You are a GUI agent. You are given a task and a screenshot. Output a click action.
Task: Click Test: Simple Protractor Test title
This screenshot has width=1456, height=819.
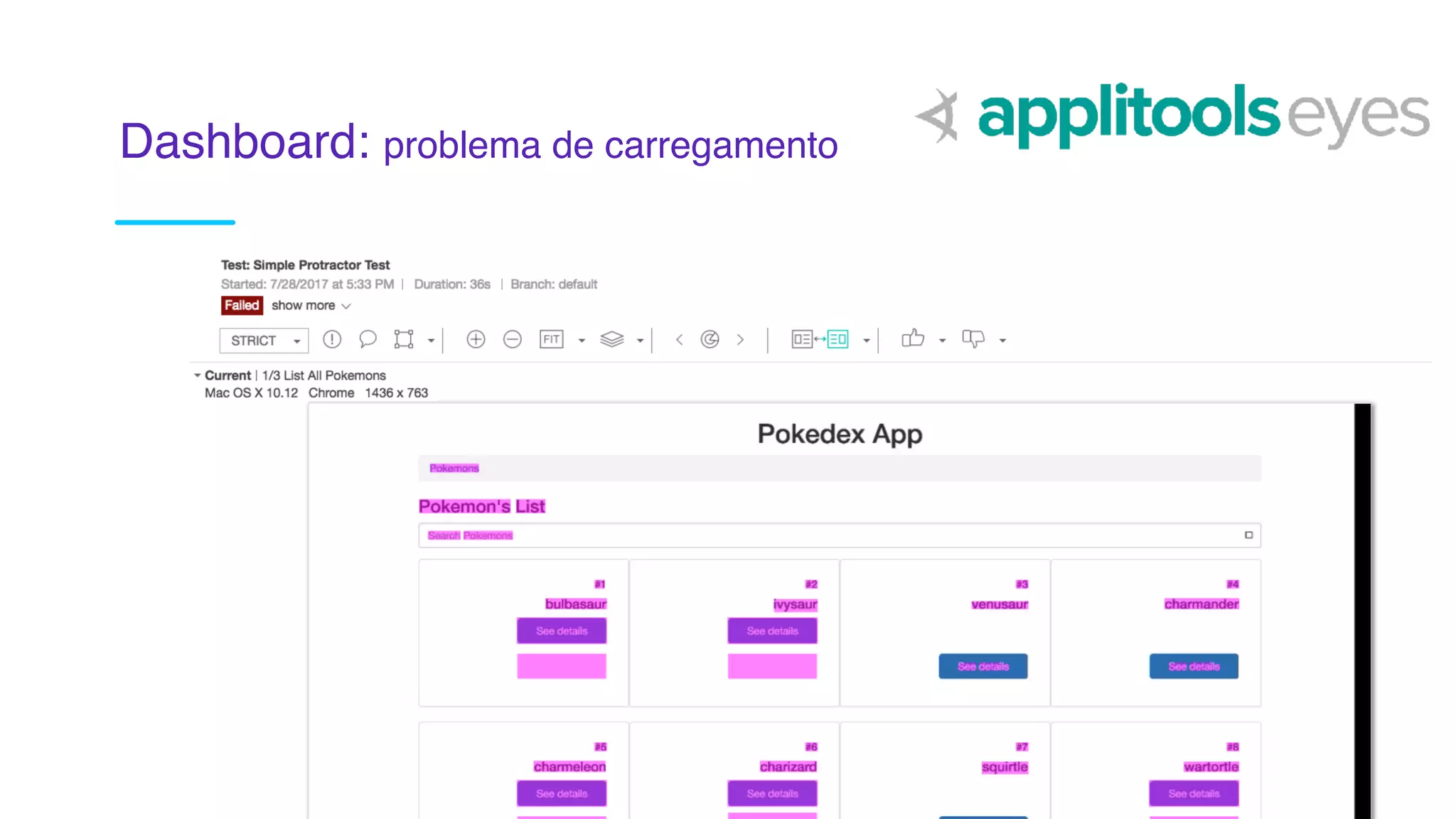pyautogui.click(x=305, y=265)
